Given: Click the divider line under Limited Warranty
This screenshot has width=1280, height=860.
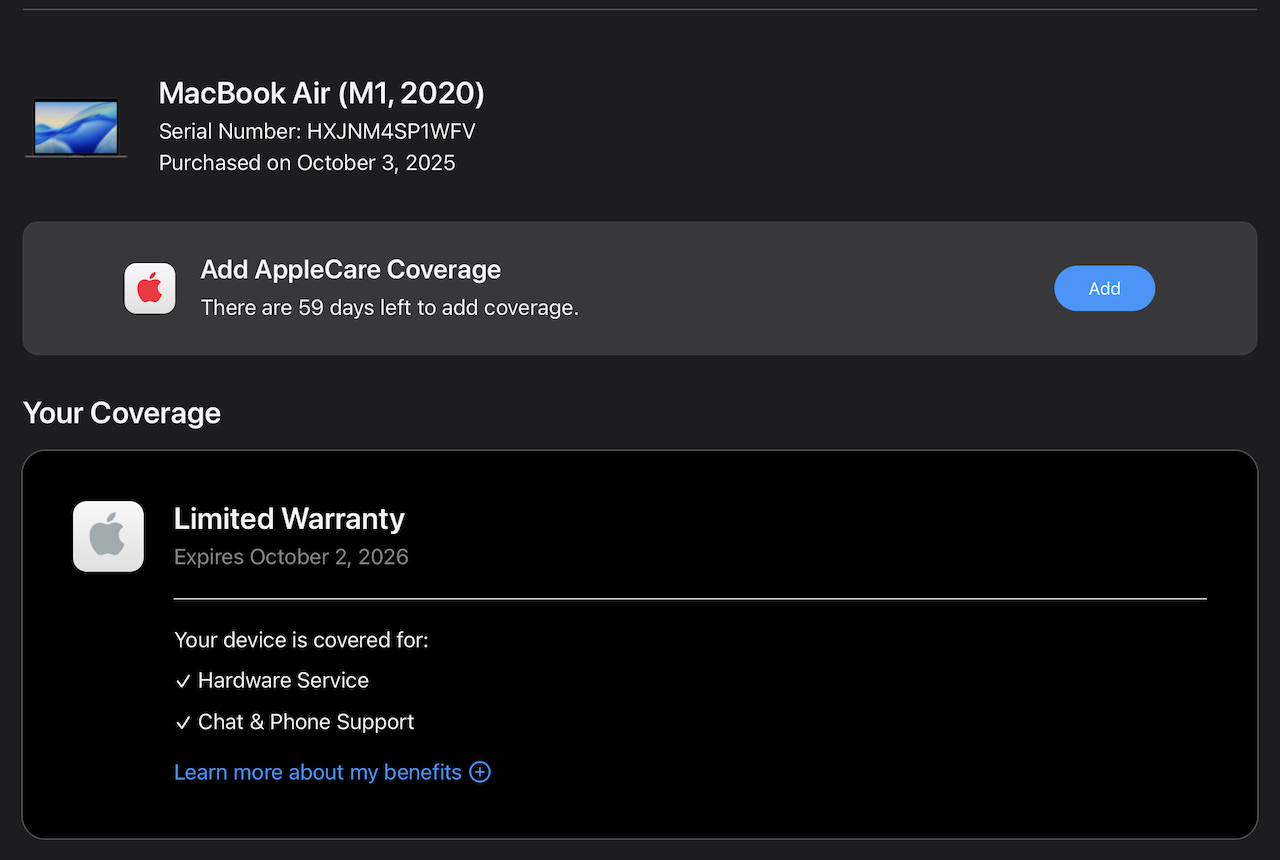Looking at the screenshot, I should coord(690,599).
